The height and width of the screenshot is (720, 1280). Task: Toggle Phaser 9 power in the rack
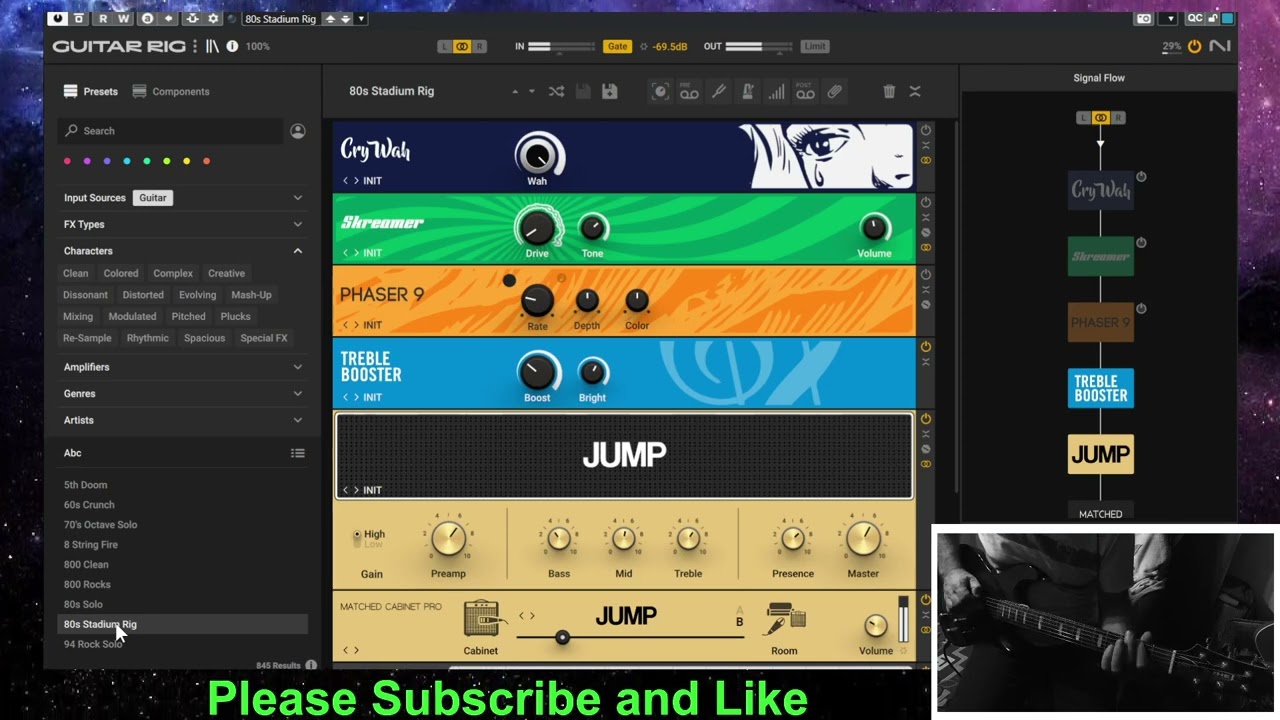(926, 274)
